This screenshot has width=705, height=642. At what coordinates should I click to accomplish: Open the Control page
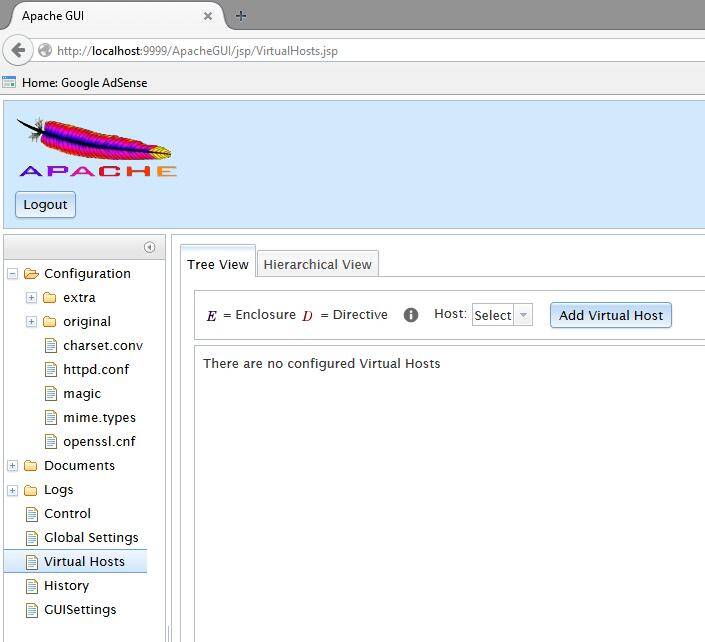tap(67, 513)
